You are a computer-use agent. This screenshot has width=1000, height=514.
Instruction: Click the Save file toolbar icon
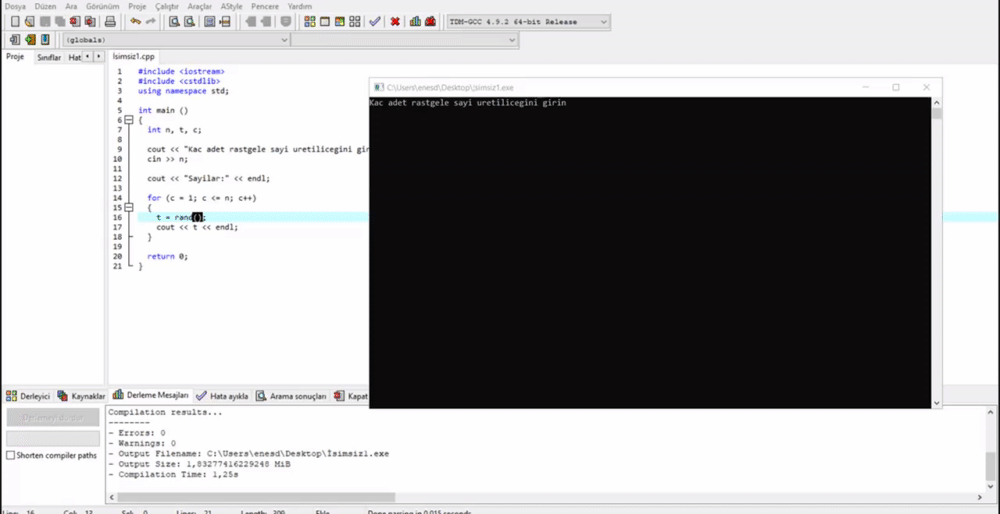click(x=45, y=22)
